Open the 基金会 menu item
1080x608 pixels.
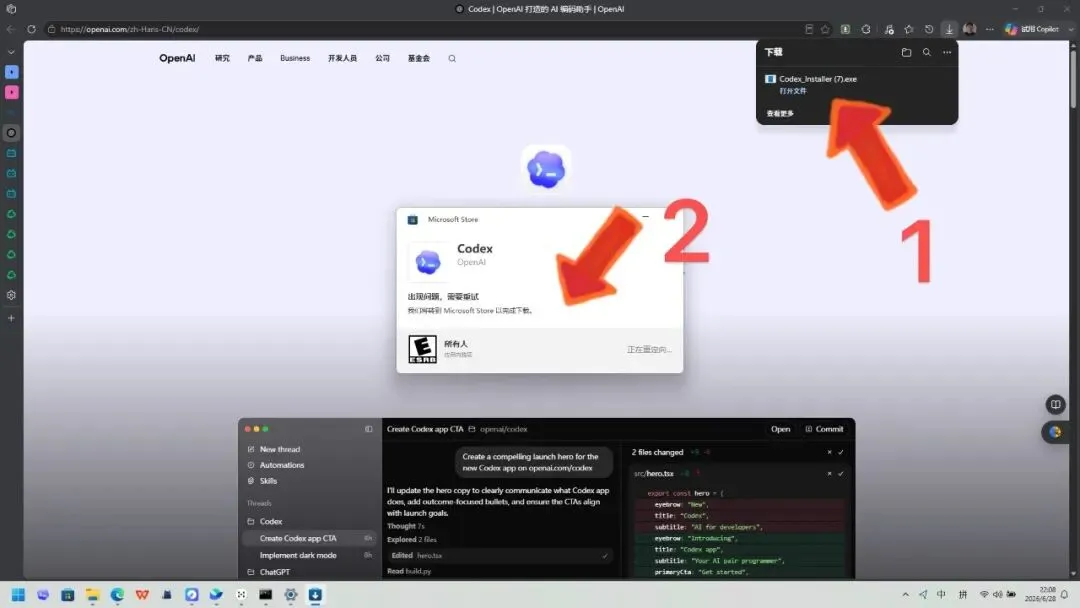(419, 59)
